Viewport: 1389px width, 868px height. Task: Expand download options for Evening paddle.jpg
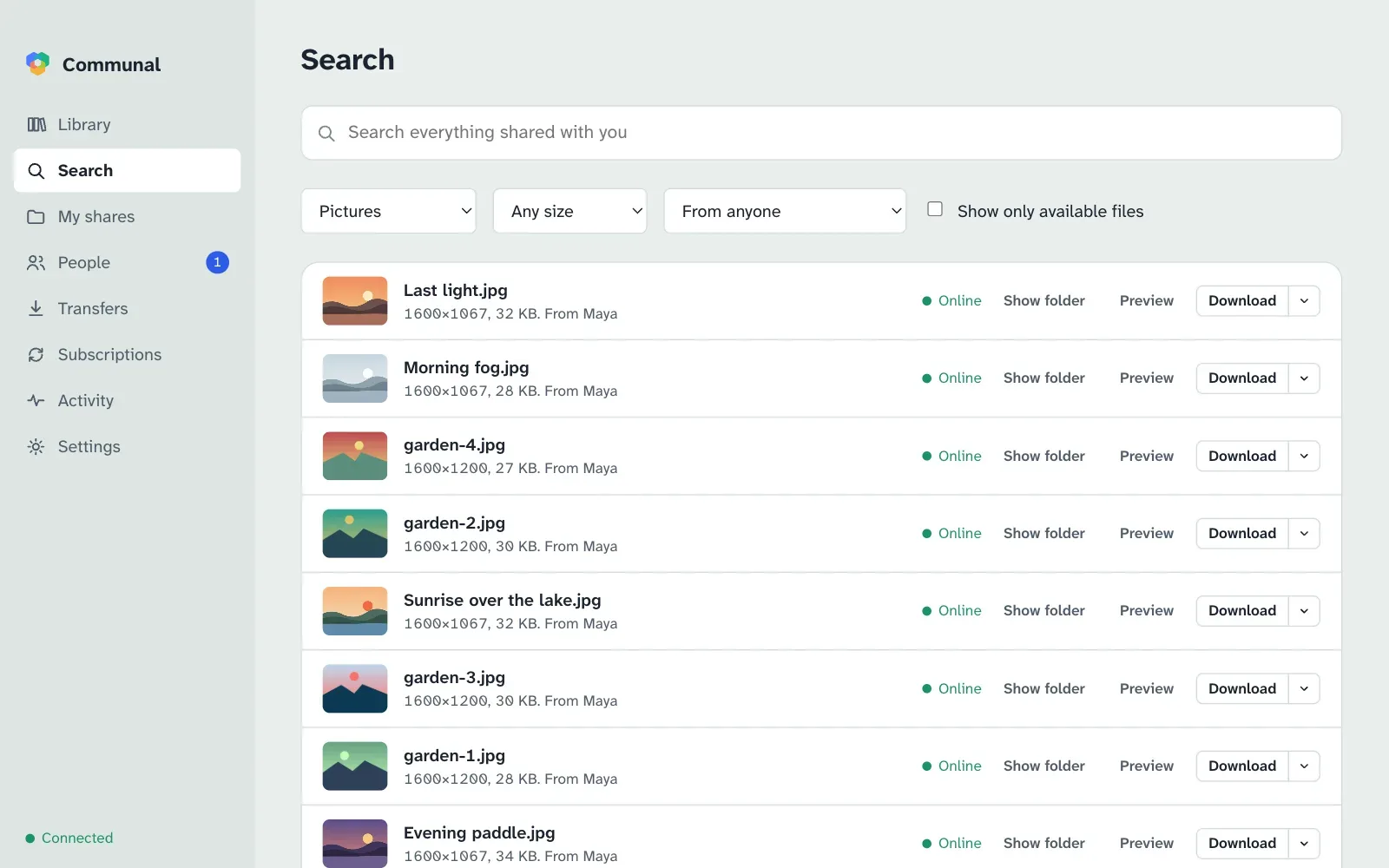pyautogui.click(x=1304, y=843)
